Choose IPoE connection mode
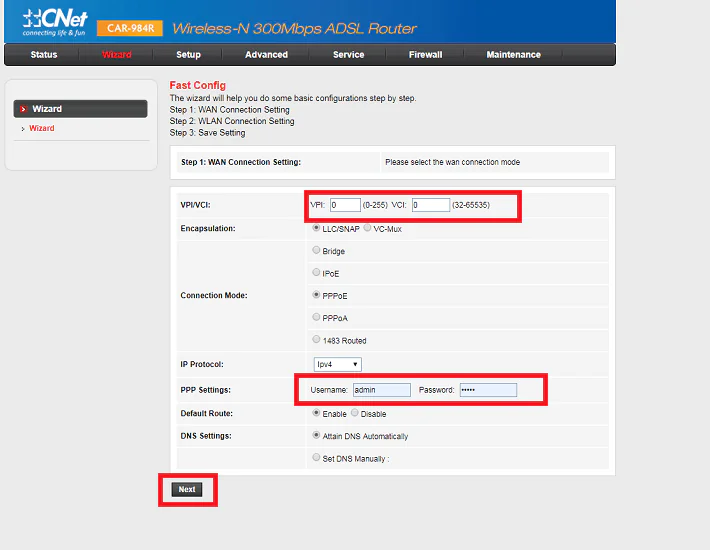The image size is (710, 550). (x=316, y=273)
